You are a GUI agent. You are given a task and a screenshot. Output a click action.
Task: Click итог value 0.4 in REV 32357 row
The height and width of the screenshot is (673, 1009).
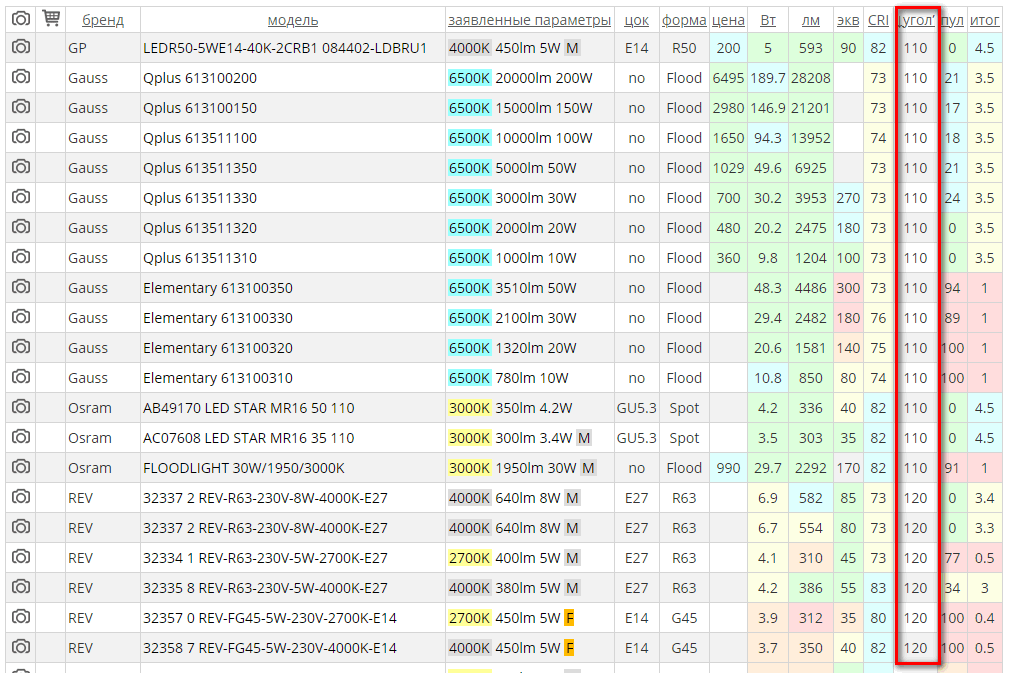[985, 618]
